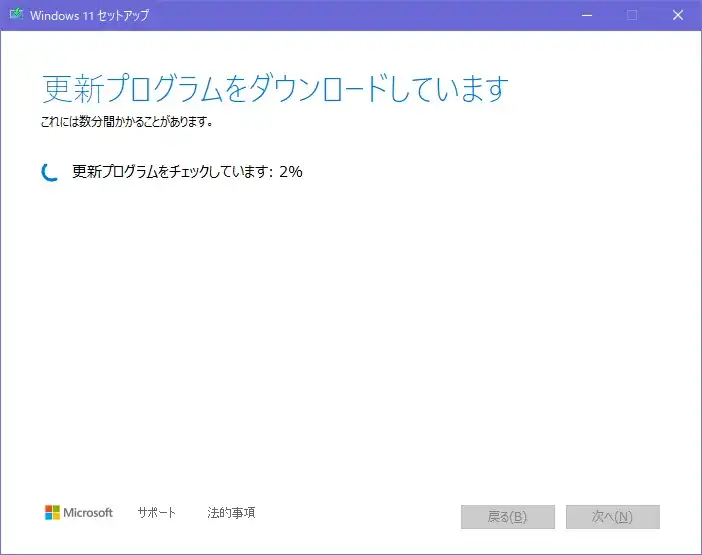Screen dimensions: 702x555
Task: Click the Microsoft four-color square logo
Action: click(x=53, y=513)
